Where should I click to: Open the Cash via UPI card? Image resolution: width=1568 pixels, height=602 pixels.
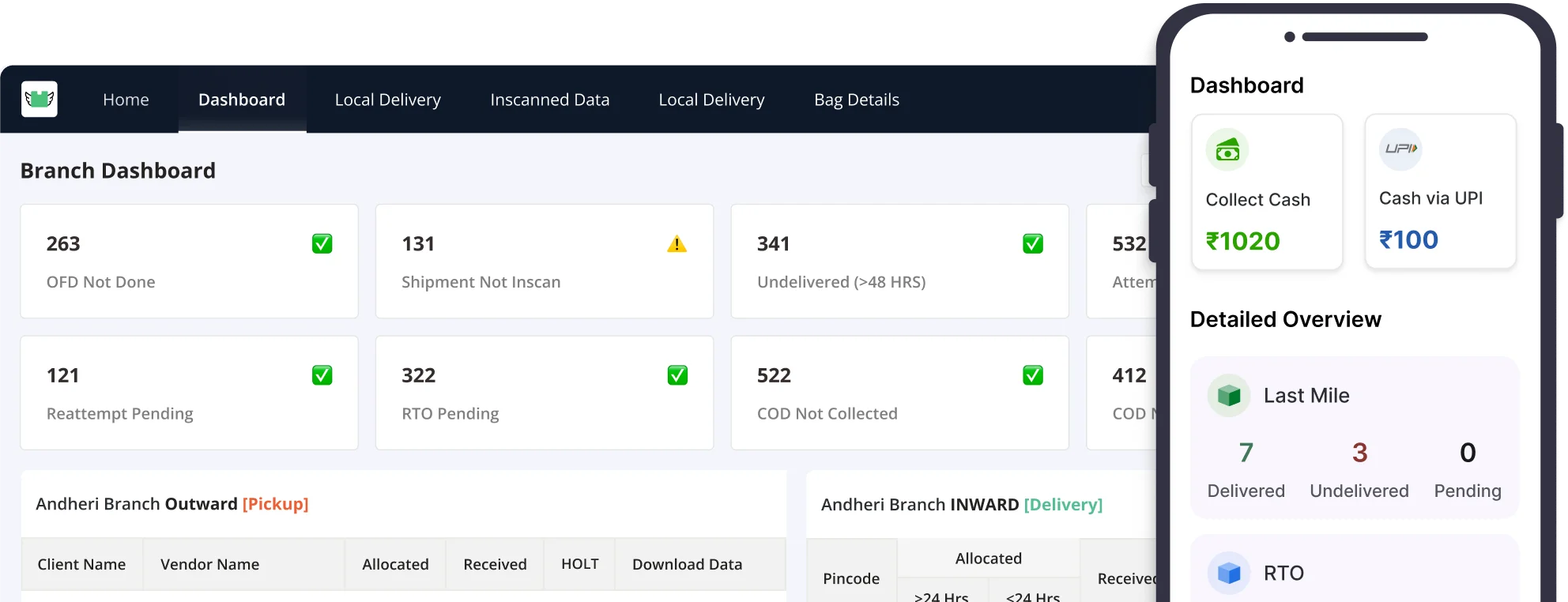click(1439, 192)
